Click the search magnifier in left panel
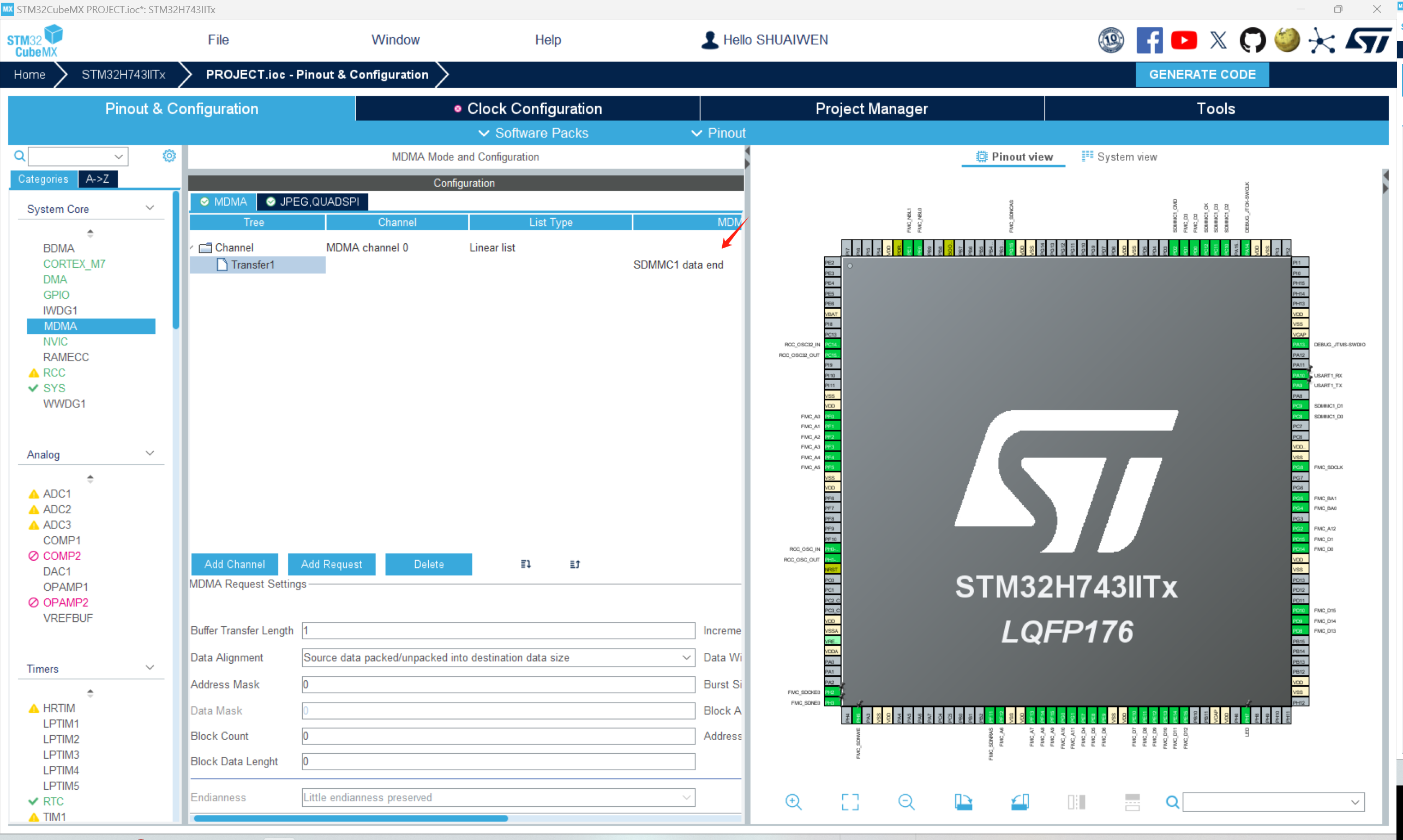The image size is (1403, 840). click(19, 155)
